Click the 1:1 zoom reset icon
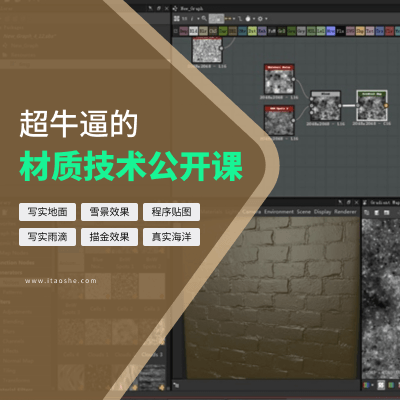 pyautogui.click(x=184, y=19)
